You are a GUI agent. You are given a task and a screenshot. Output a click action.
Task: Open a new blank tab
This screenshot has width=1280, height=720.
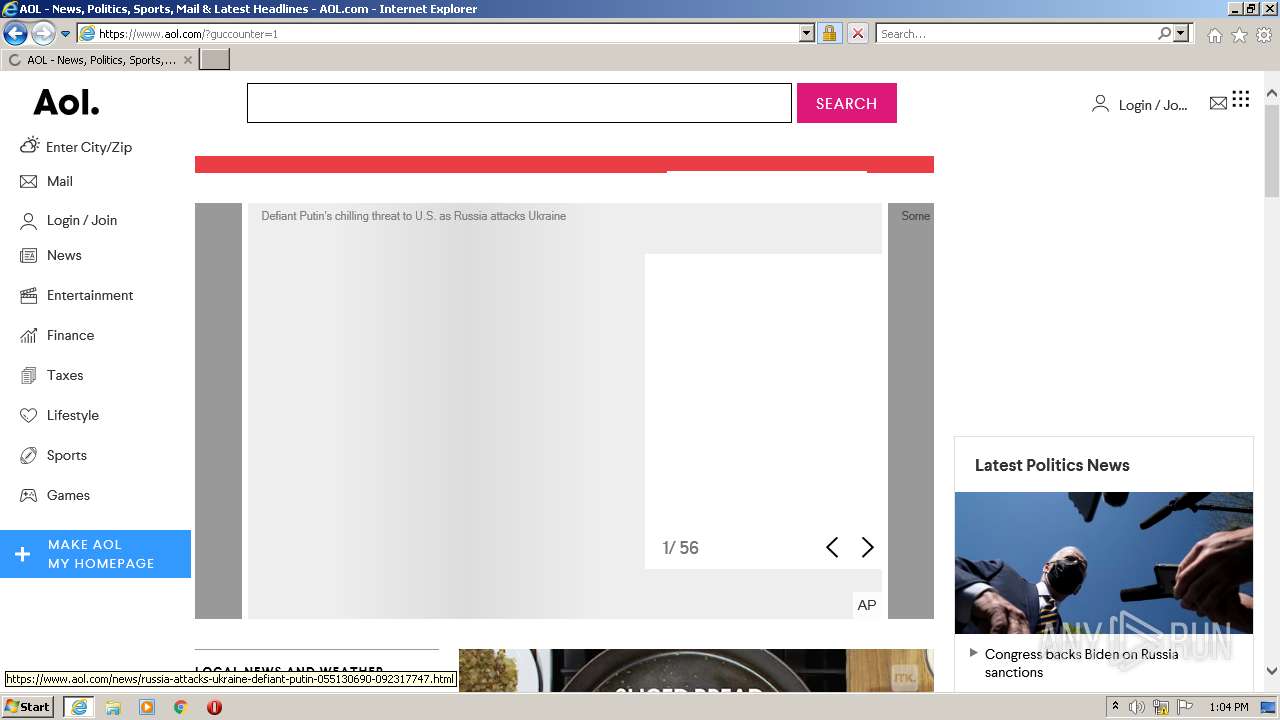click(x=215, y=59)
